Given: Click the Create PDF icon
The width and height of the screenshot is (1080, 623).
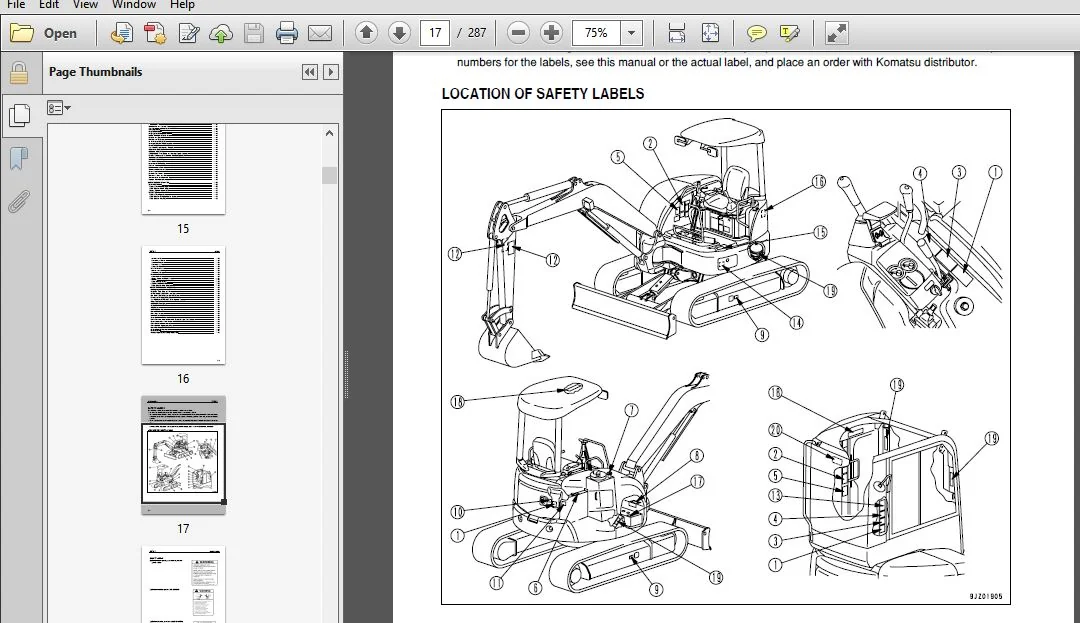Looking at the screenshot, I should coord(122,33).
